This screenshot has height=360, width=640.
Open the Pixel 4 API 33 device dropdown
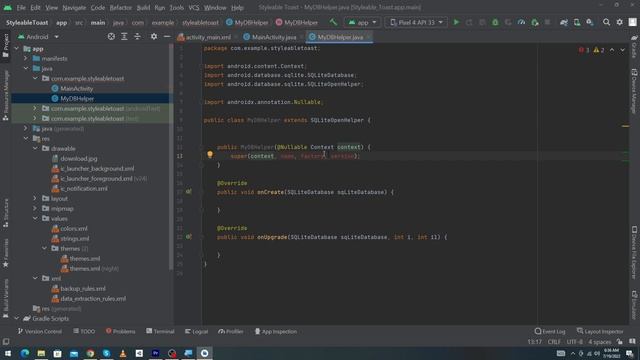click(416, 22)
